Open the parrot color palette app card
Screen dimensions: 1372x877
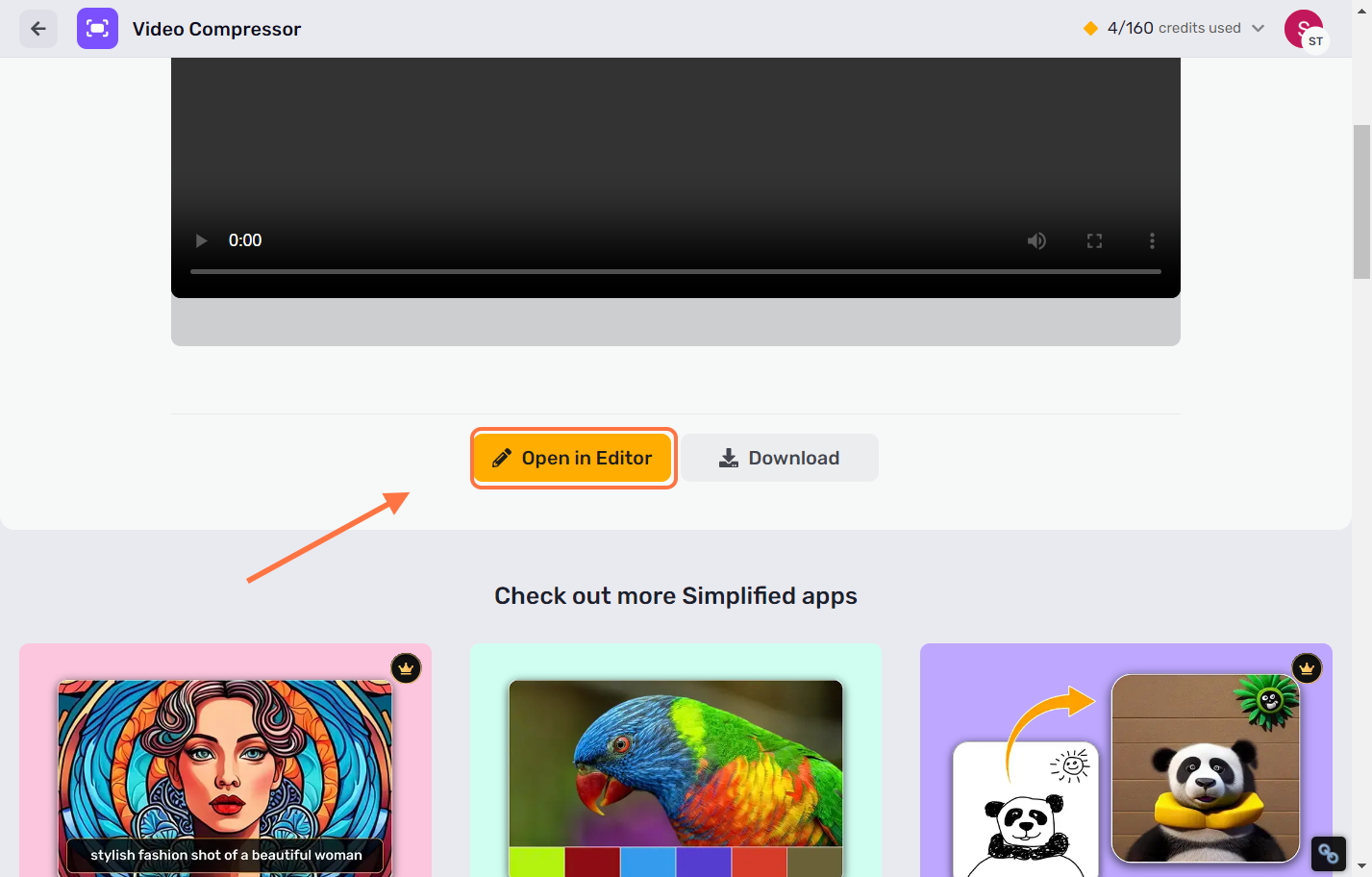tap(676, 760)
